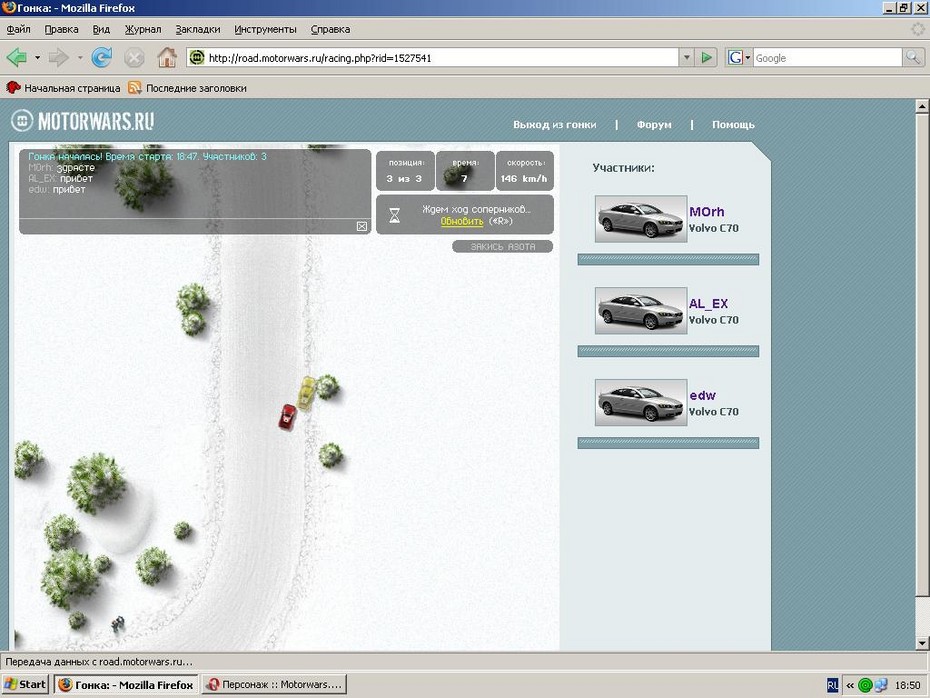Reload the page with the refresh icon

click(102, 58)
